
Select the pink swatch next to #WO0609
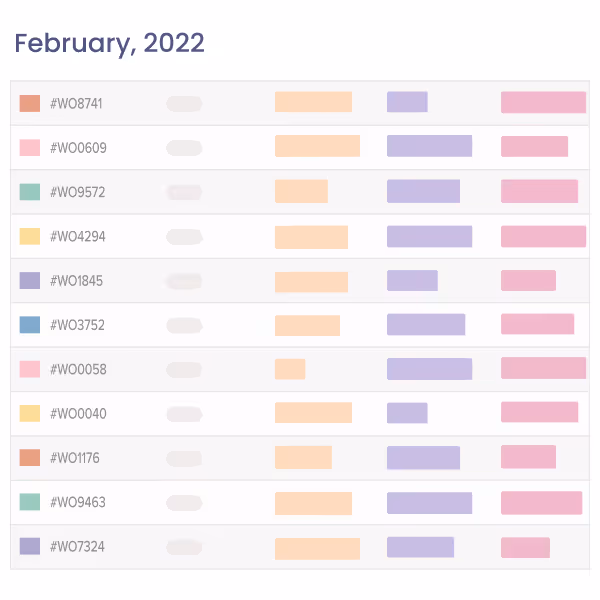30,148
